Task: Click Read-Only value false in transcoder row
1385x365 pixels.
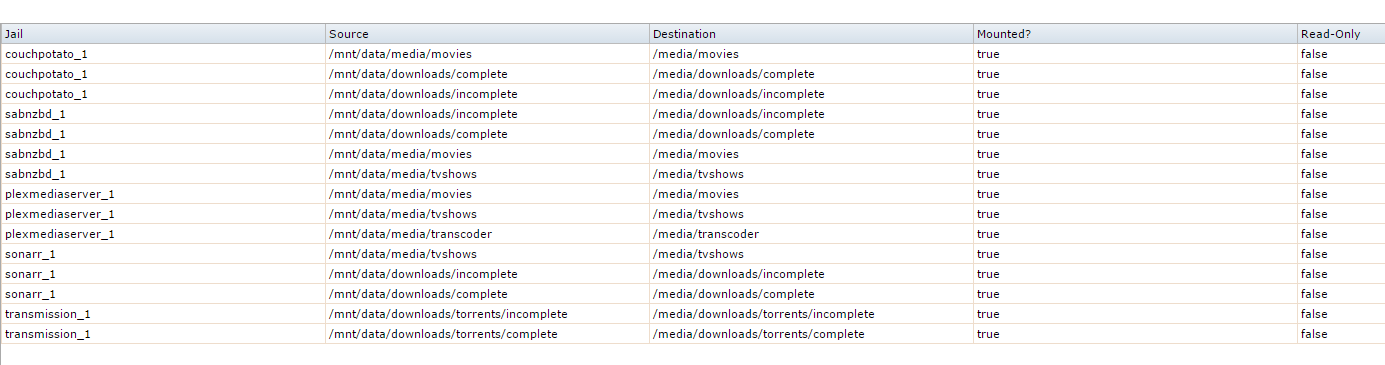Action: 1314,234
